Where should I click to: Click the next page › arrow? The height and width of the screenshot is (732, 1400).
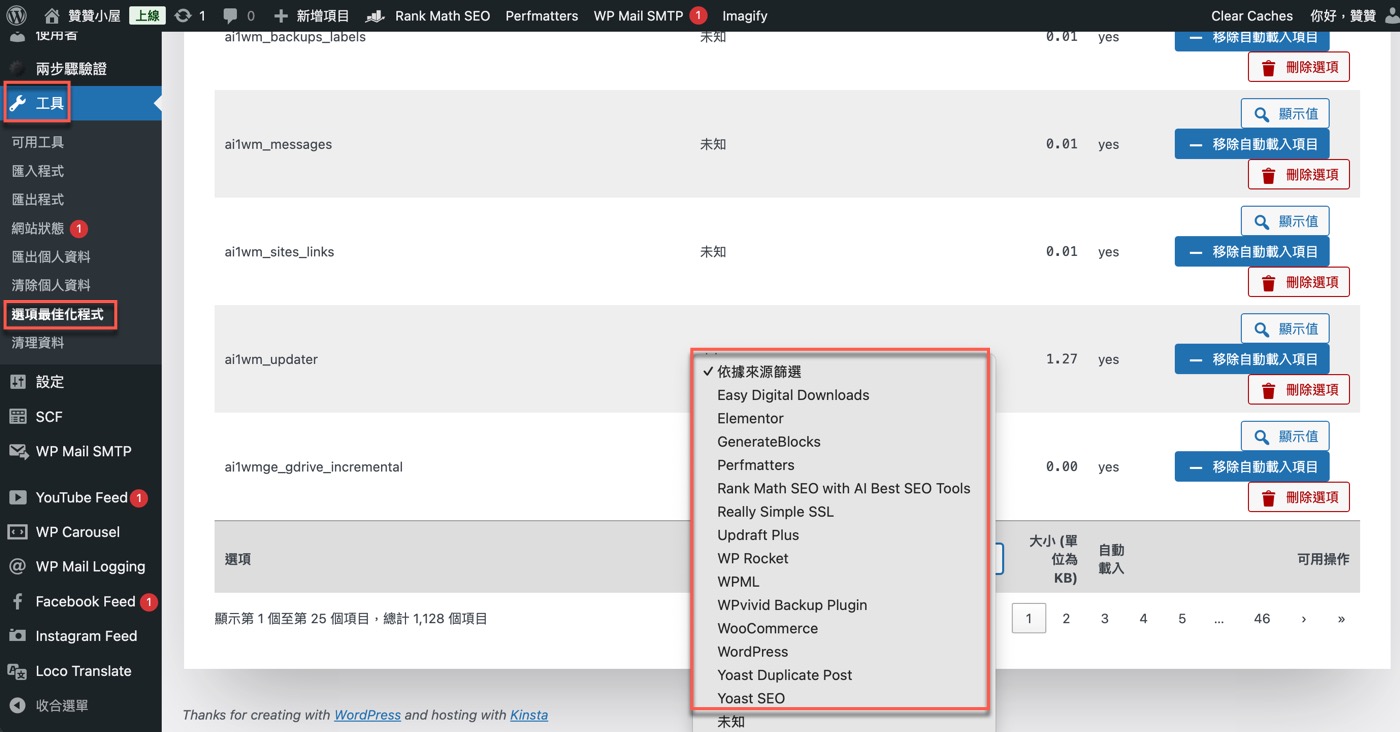pyautogui.click(x=1303, y=619)
